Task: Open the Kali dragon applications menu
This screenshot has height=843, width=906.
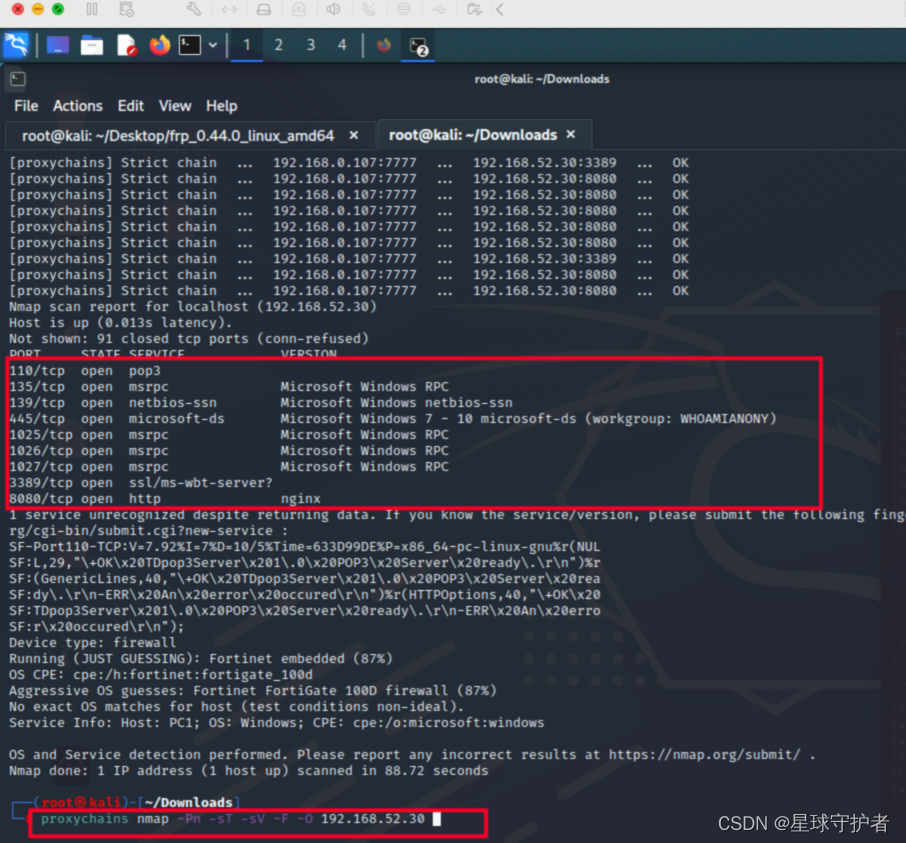Action: tap(16, 45)
